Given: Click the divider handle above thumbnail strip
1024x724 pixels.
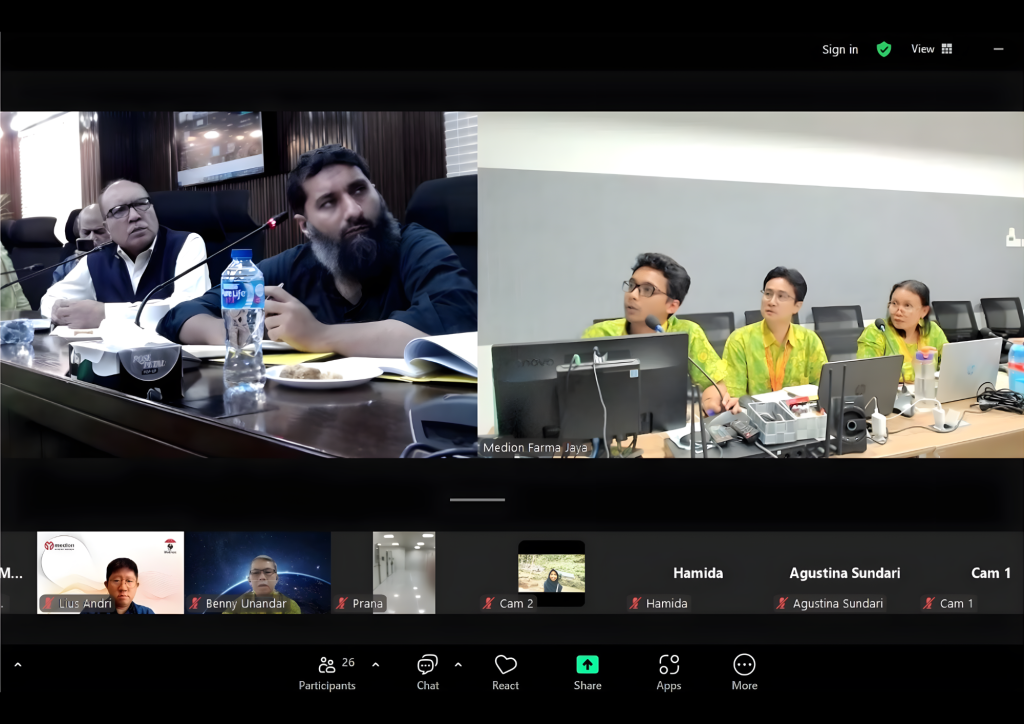Looking at the screenshot, I should tap(477, 499).
